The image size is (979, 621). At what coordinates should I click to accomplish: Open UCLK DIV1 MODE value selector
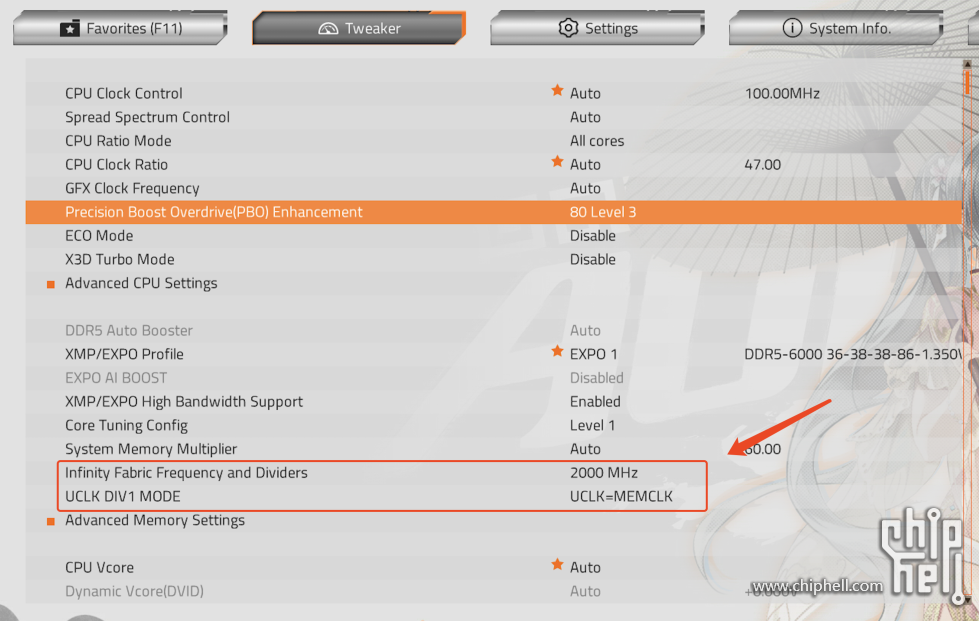coord(621,497)
